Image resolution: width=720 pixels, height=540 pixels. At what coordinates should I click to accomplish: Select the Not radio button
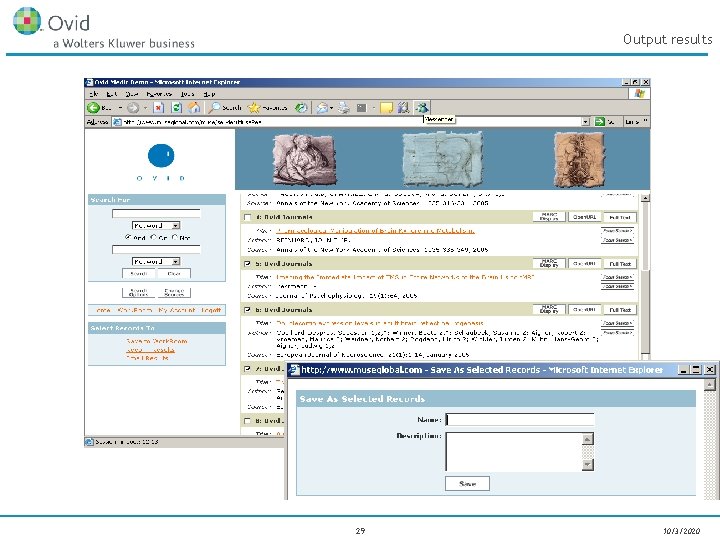coord(175,237)
